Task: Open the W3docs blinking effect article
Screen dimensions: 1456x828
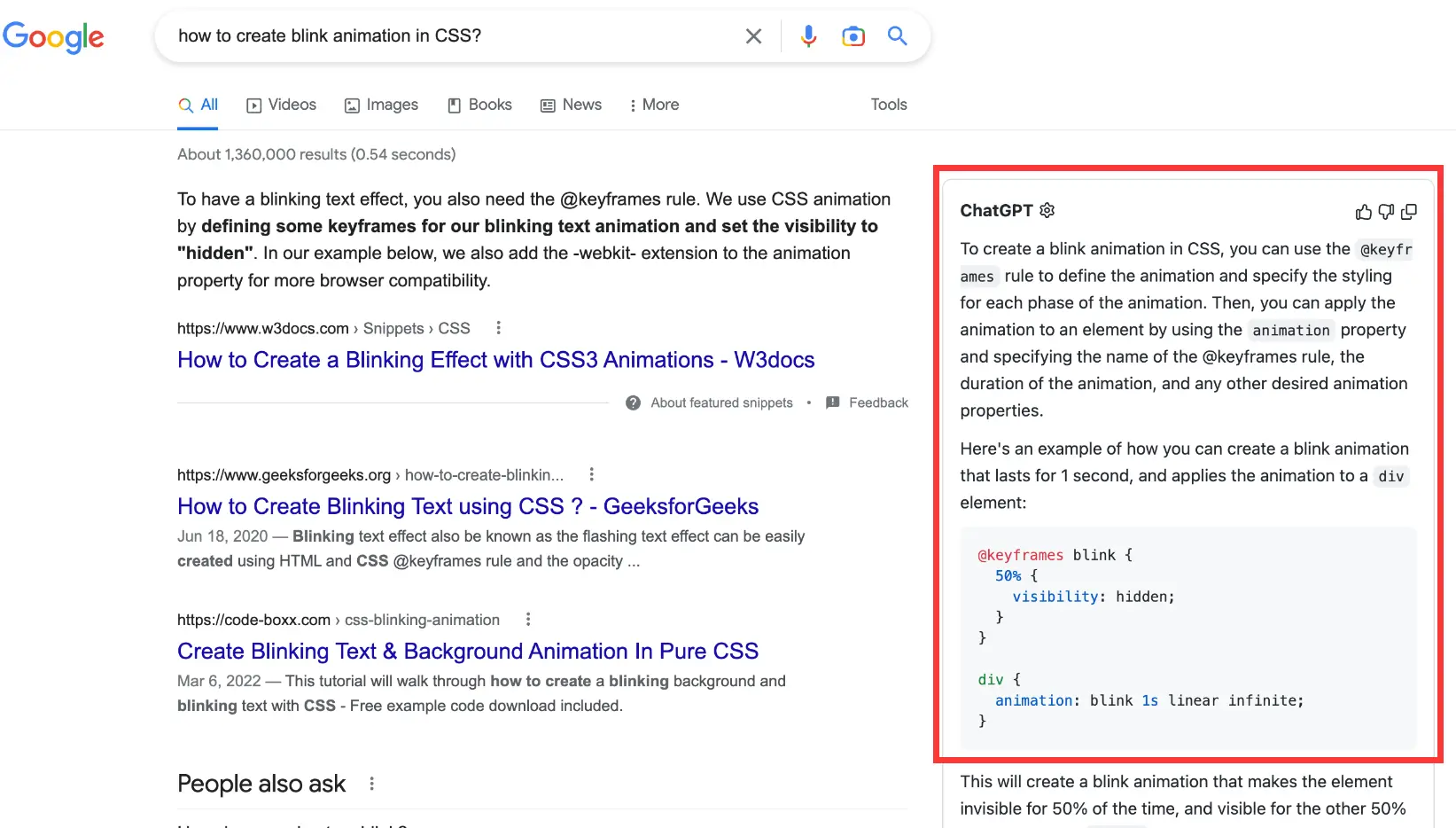Action: [x=495, y=360]
